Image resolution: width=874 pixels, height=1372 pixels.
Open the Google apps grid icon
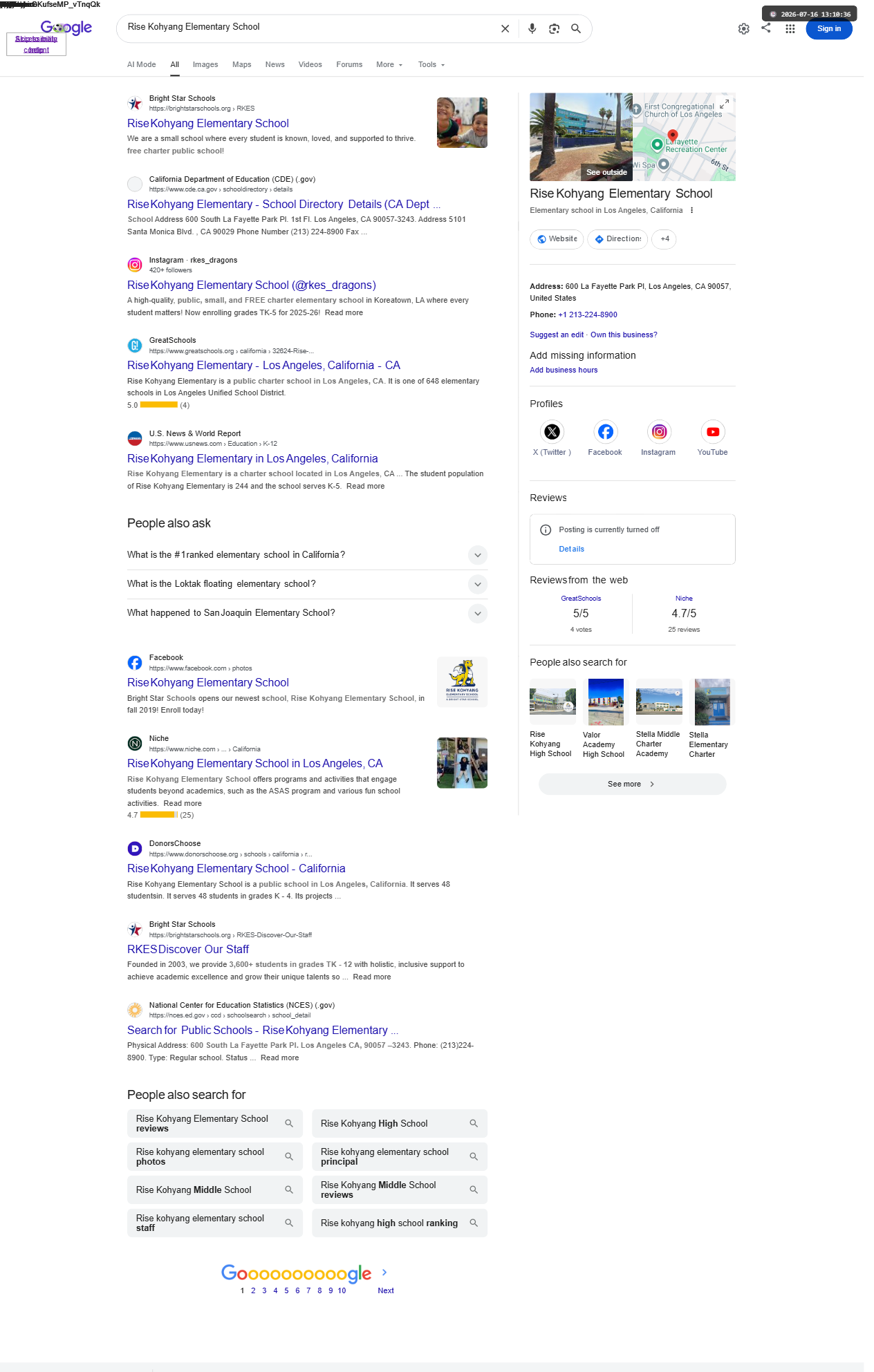tap(790, 29)
